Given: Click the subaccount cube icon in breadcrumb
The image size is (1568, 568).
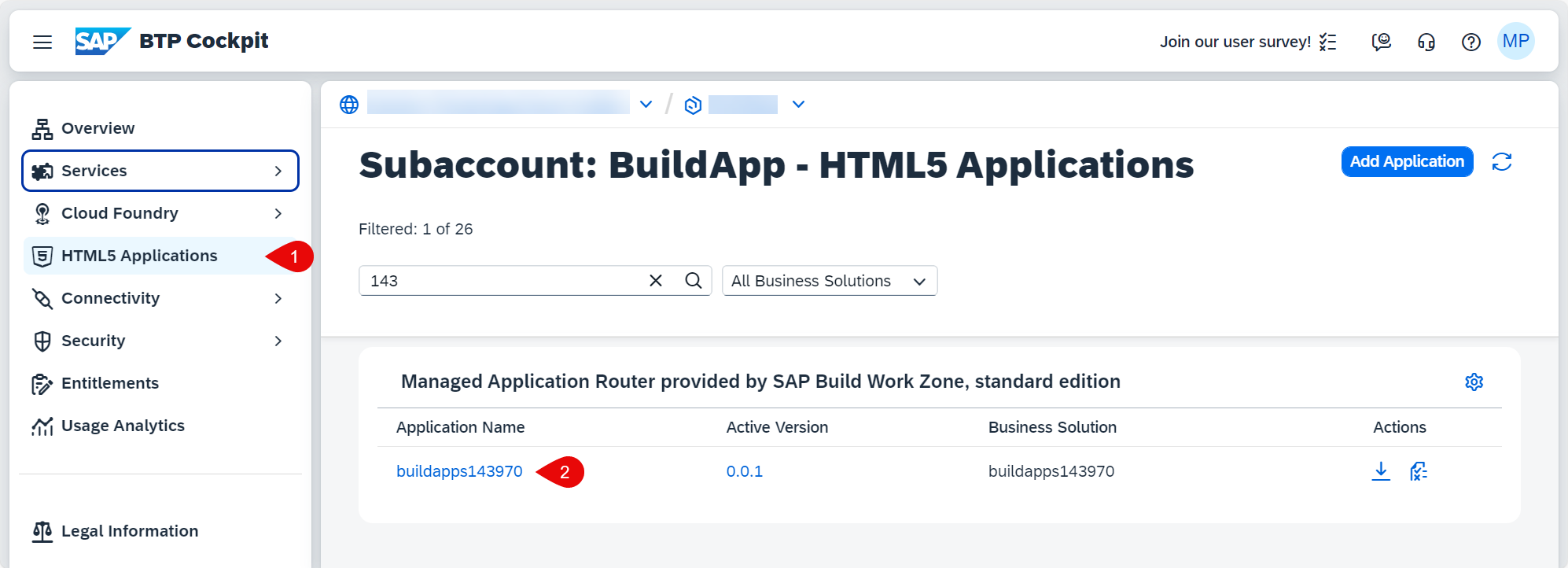Looking at the screenshot, I should coord(693,105).
